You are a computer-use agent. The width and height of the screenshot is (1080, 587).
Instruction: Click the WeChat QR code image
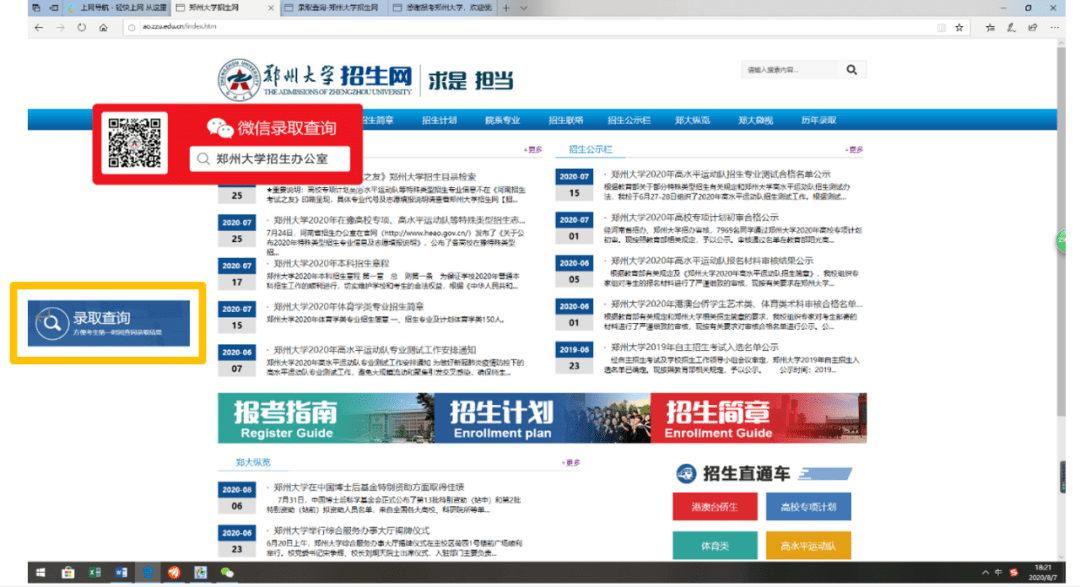[134, 143]
